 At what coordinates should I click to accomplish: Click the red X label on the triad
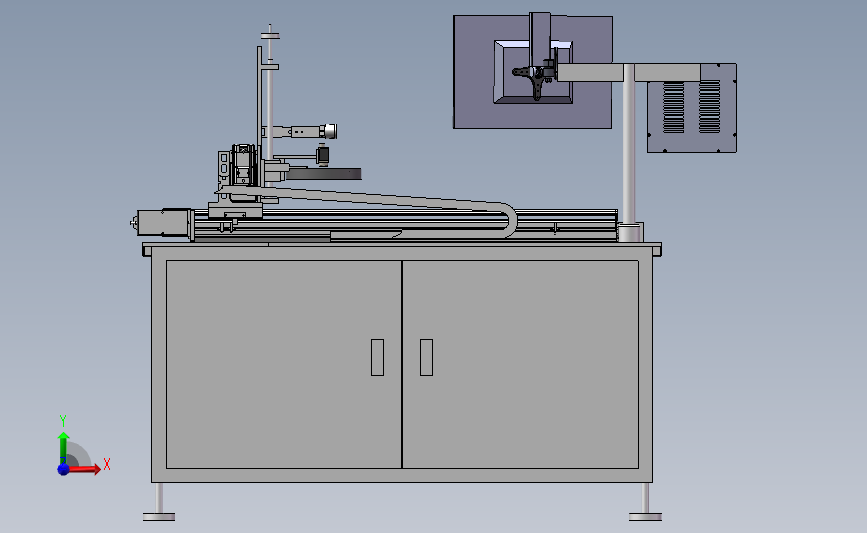[107, 464]
